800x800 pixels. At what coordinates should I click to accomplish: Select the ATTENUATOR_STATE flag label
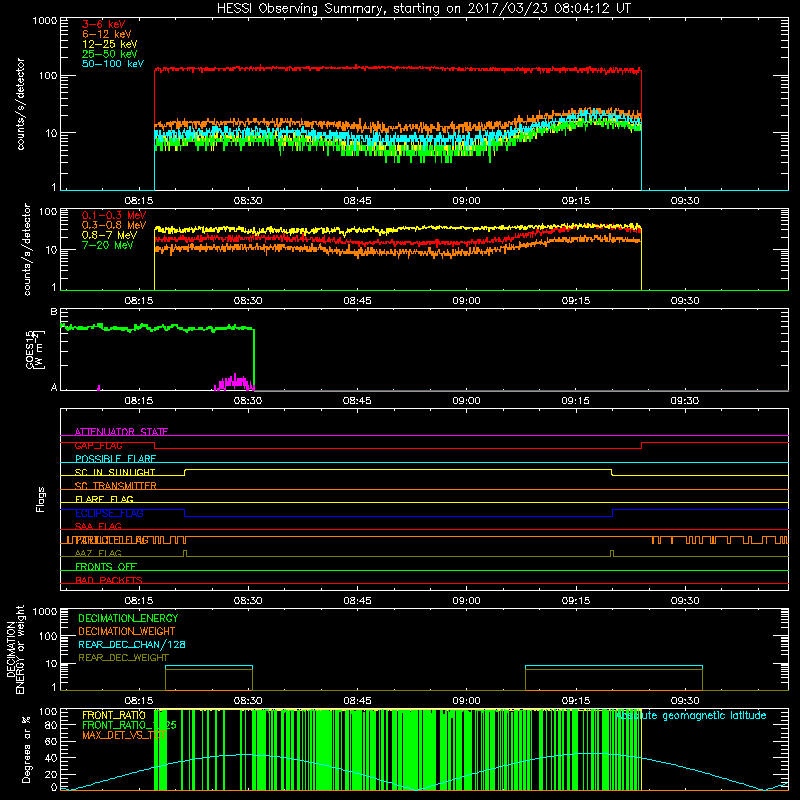121,432
